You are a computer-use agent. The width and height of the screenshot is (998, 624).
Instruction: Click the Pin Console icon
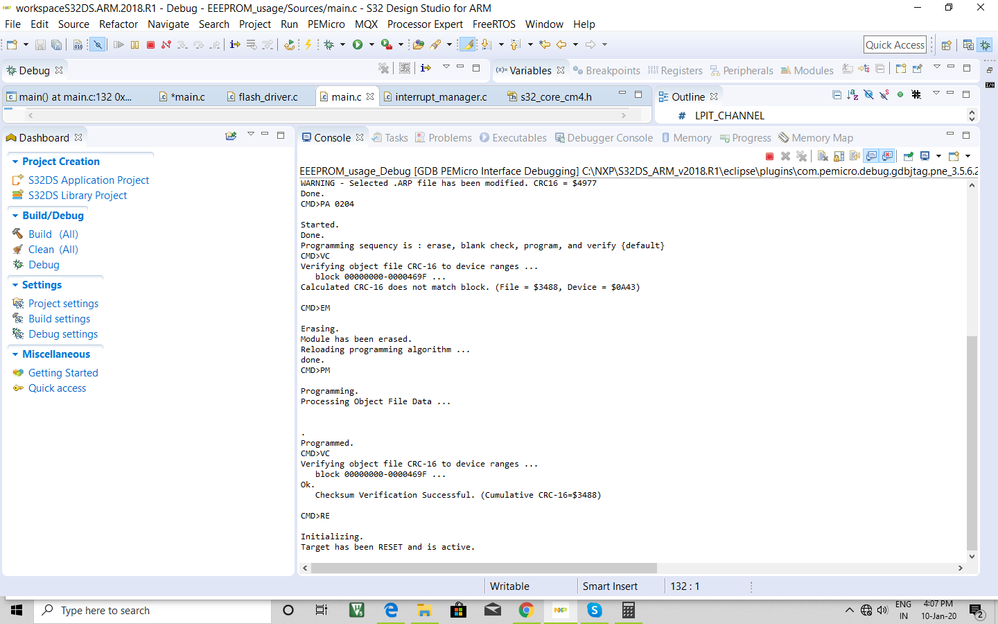point(908,156)
